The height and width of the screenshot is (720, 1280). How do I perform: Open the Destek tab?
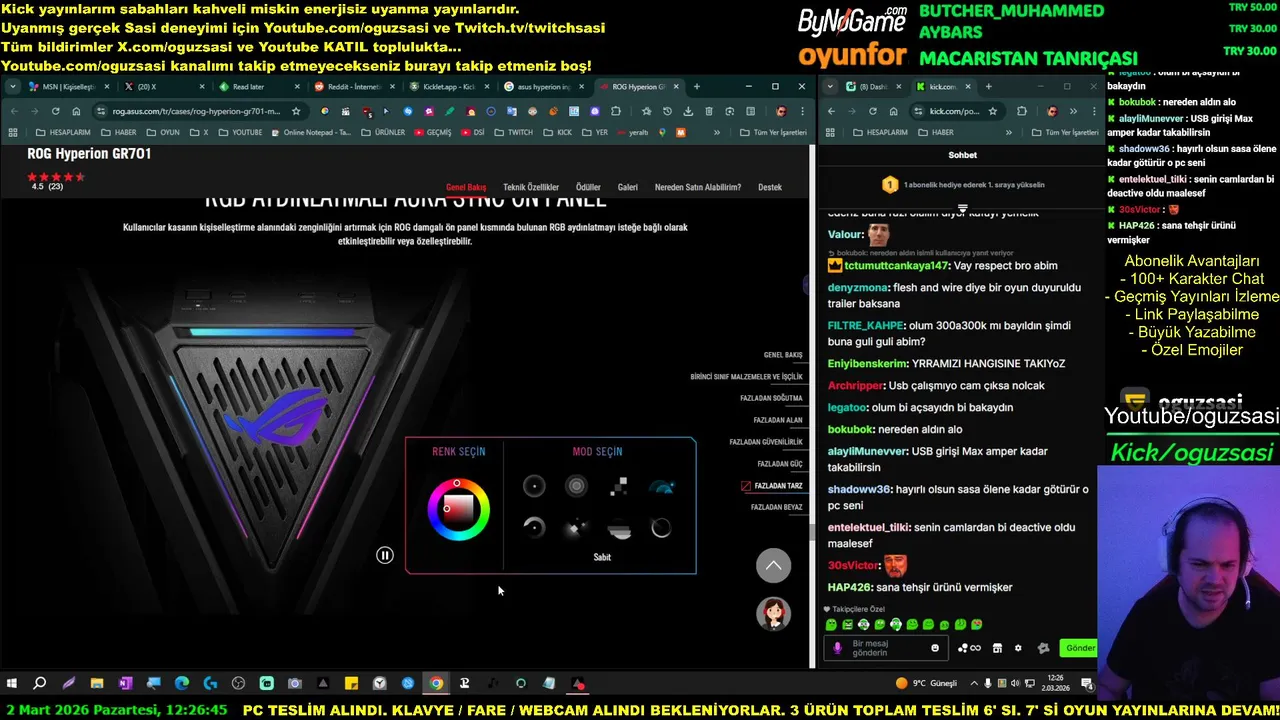(x=770, y=187)
